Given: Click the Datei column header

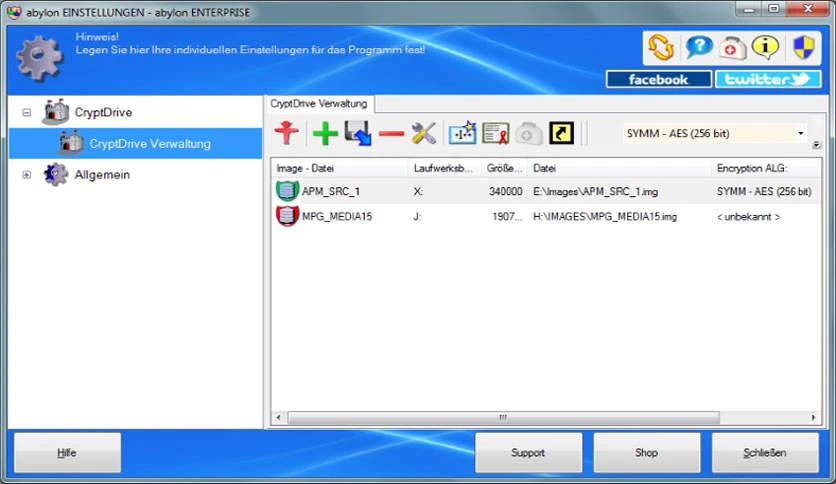Looking at the screenshot, I should click(618, 168).
